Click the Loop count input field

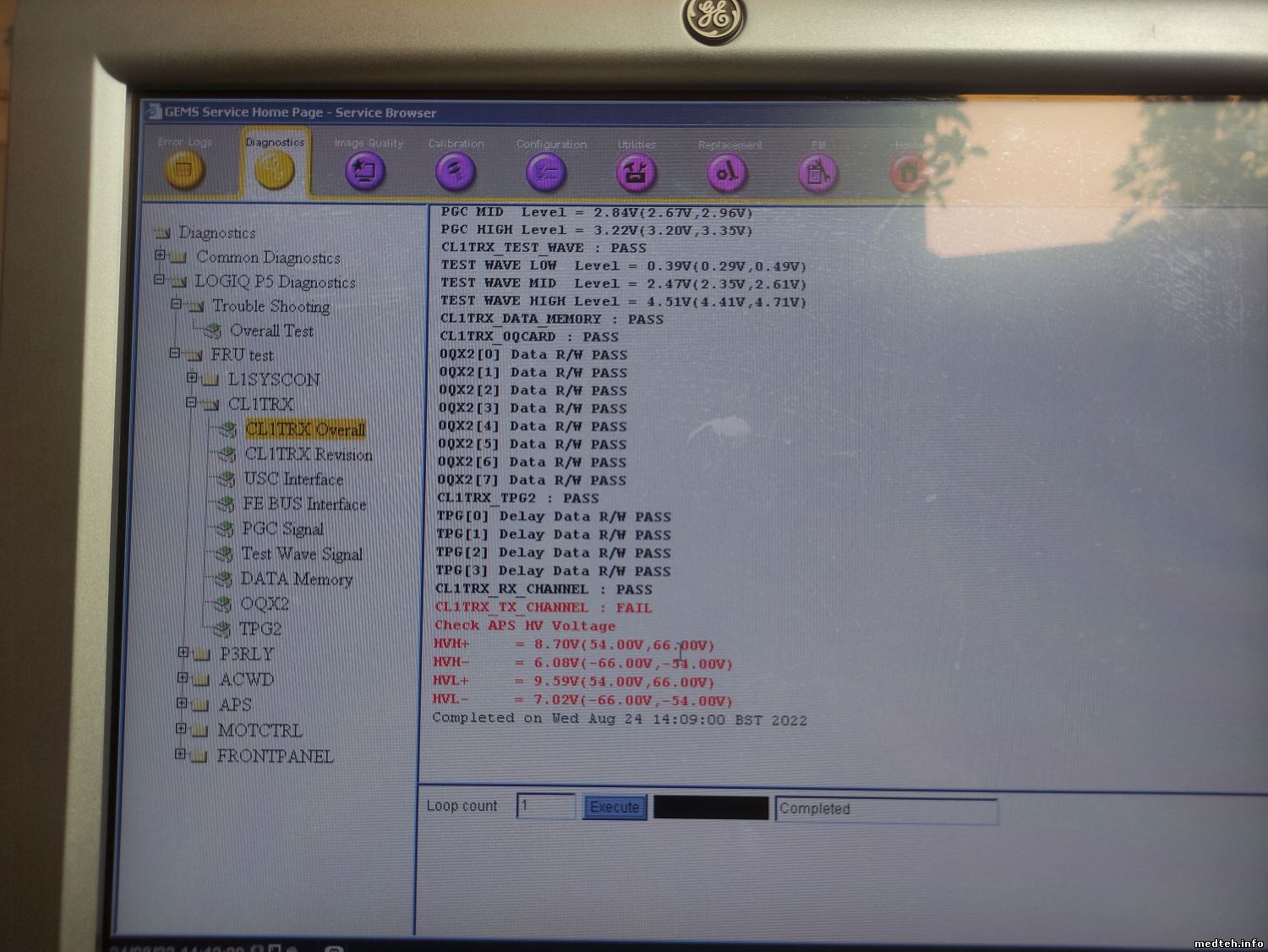point(545,806)
